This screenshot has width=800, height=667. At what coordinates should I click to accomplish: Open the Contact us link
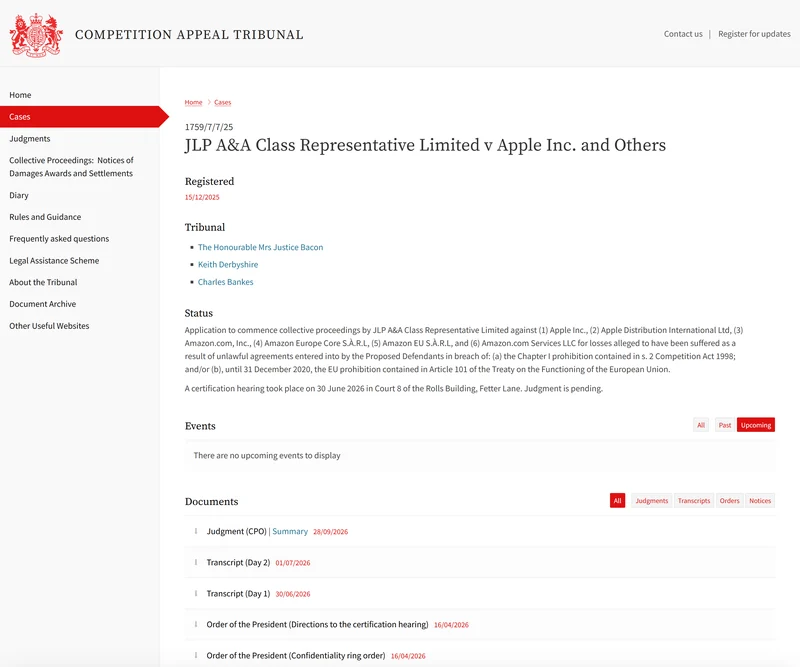coord(683,34)
